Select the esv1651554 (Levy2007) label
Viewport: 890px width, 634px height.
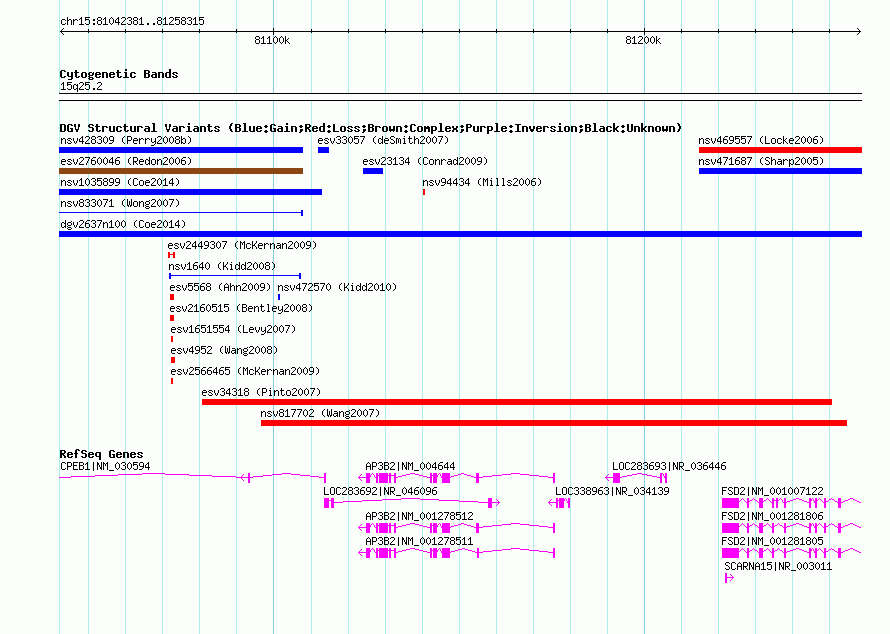(x=233, y=329)
